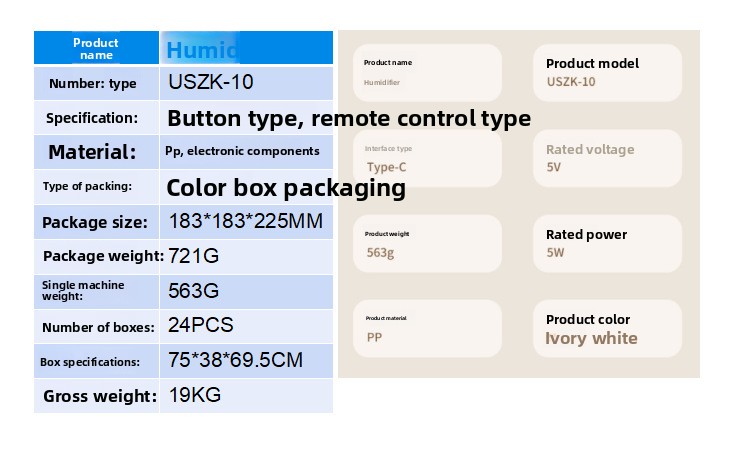Click the Pp, electronic components cell
Screen dimensions: 743x469
tap(243, 152)
